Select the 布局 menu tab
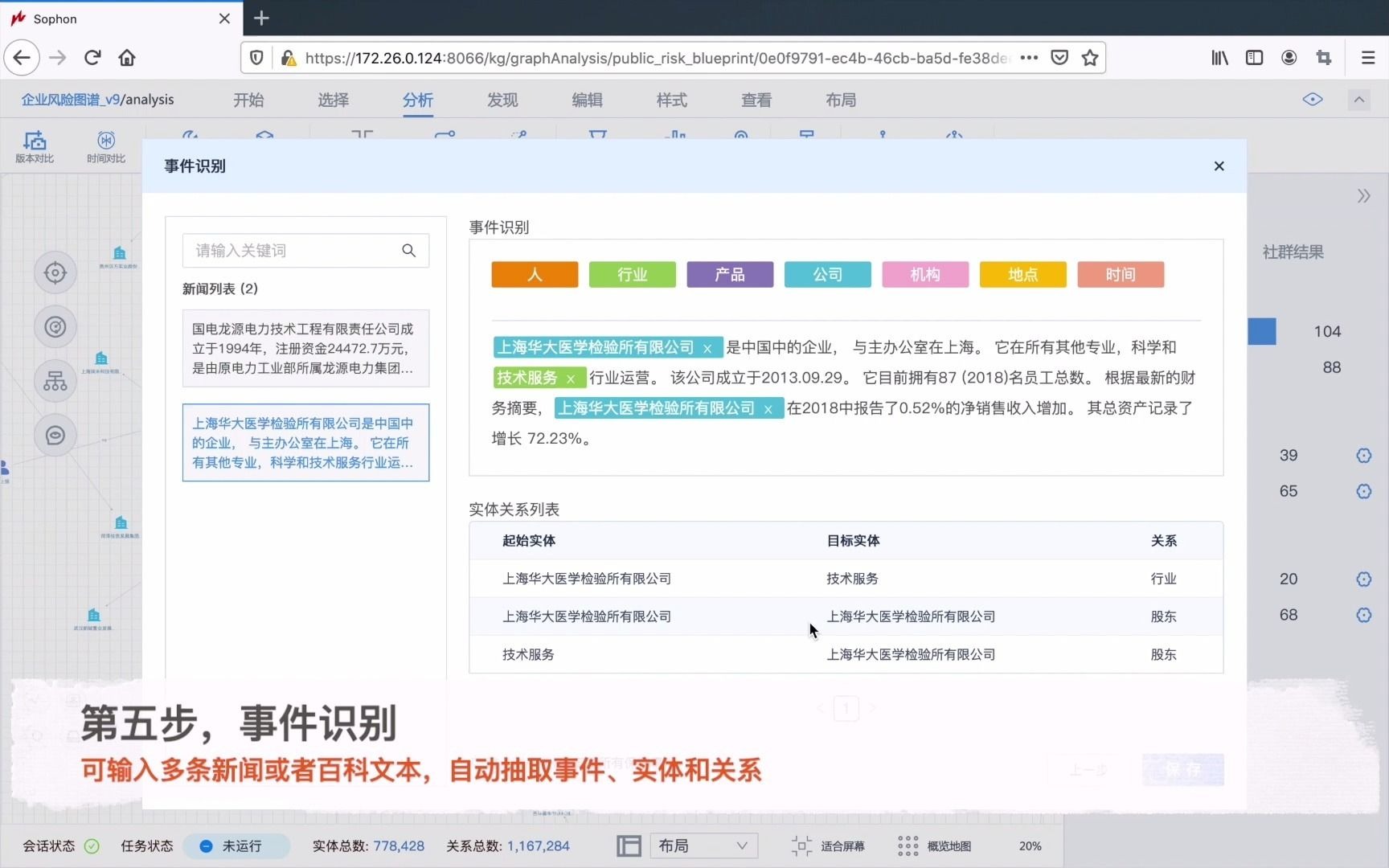 (841, 100)
